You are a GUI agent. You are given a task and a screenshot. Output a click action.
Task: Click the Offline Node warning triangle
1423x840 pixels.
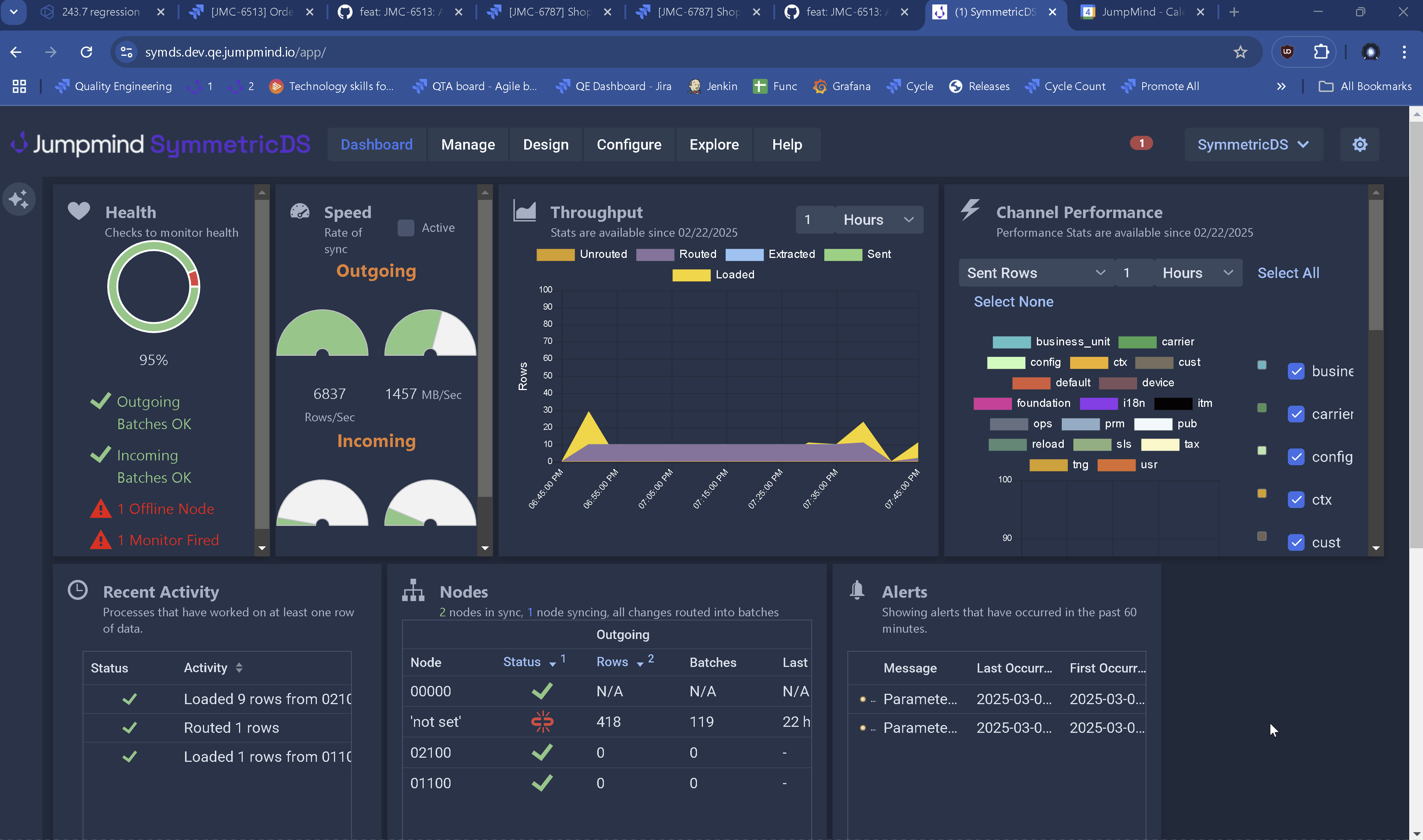(x=101, y=509)
